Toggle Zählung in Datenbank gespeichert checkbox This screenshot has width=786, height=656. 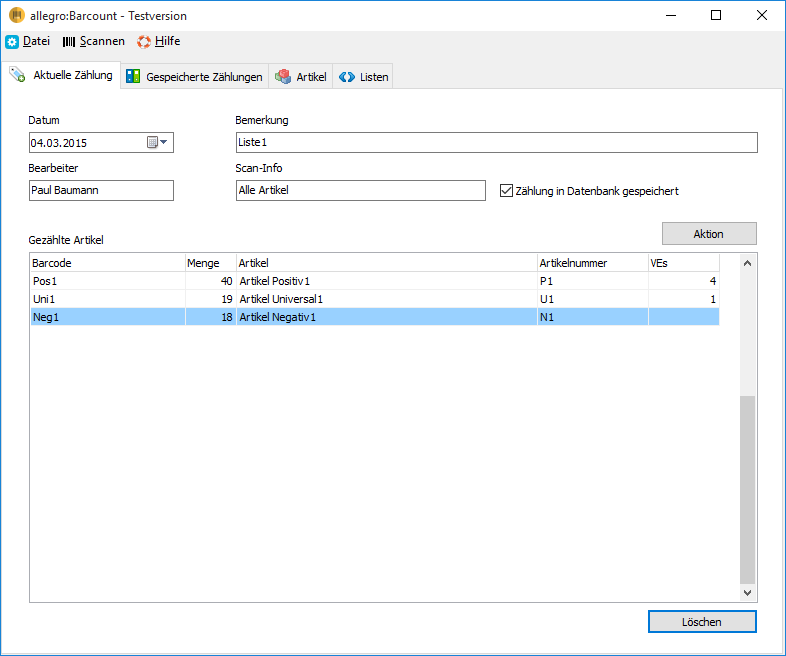coord(506,190)
